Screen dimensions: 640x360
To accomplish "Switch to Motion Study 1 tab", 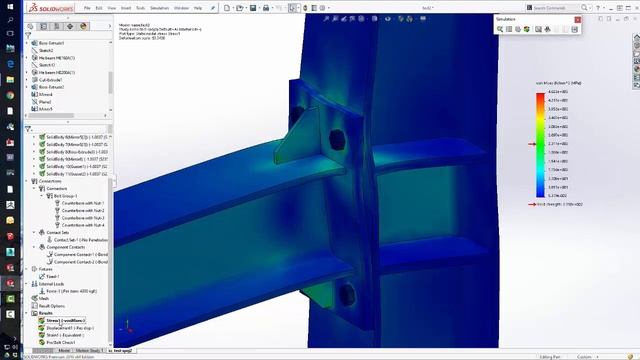I will (89, 350).
